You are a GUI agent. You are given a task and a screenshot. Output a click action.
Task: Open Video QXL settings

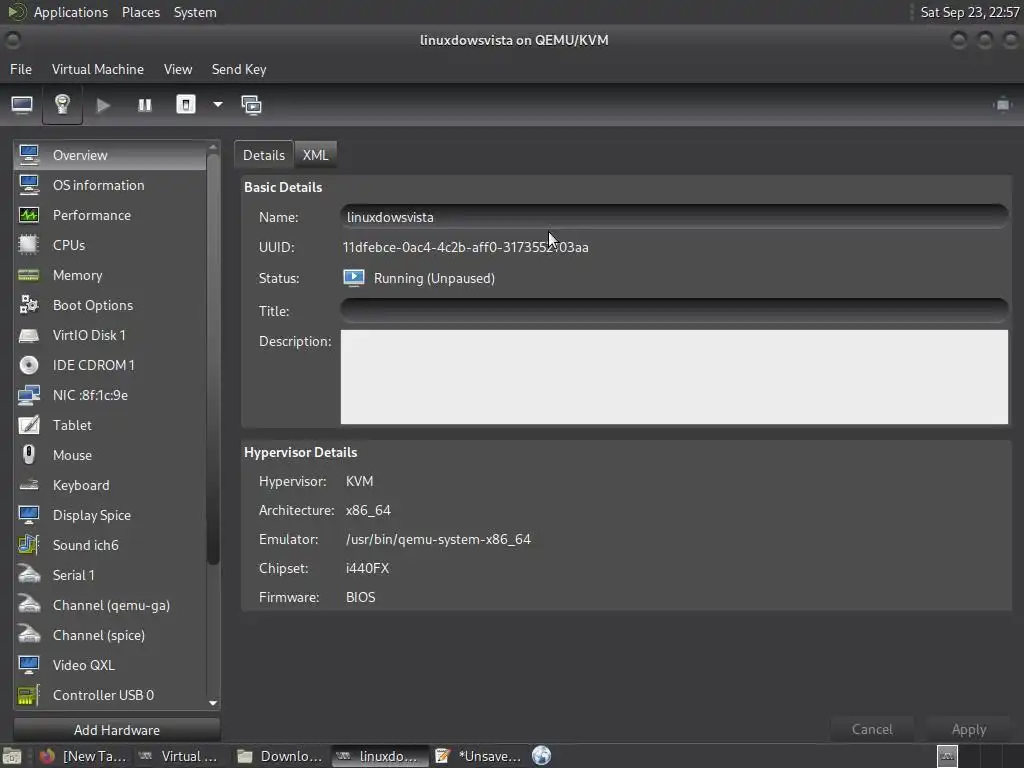pos(110,666)
